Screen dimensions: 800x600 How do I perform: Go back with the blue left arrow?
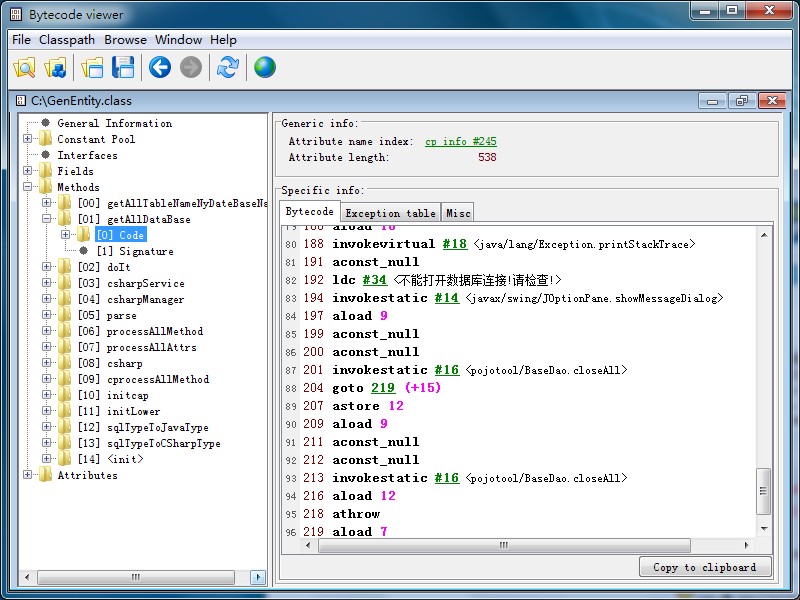click(x=160, y=68)
